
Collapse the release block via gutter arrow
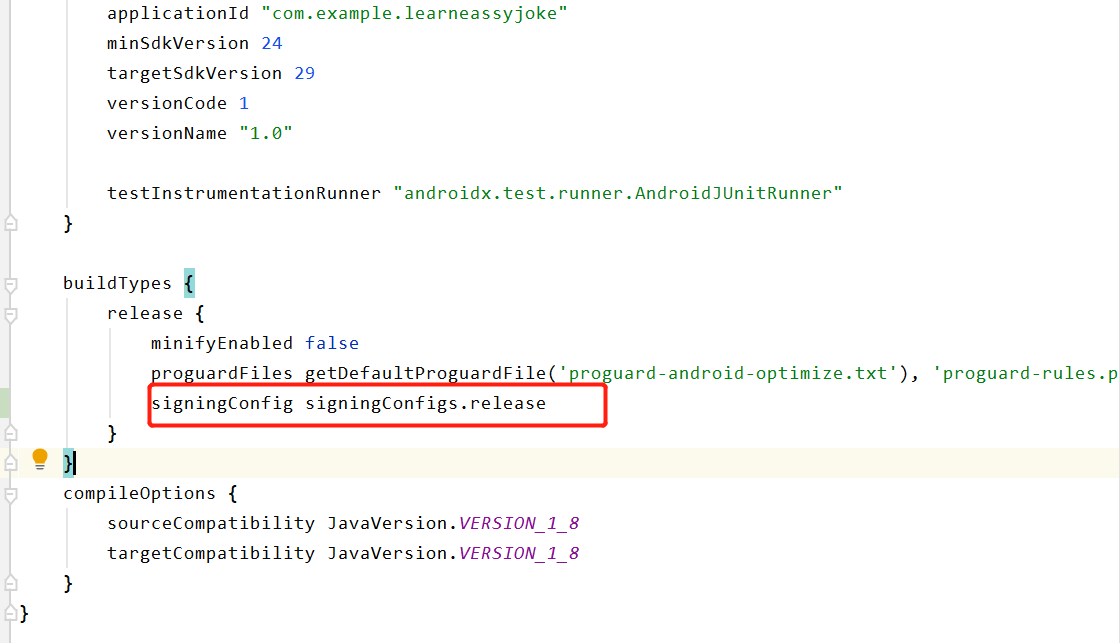11,313
